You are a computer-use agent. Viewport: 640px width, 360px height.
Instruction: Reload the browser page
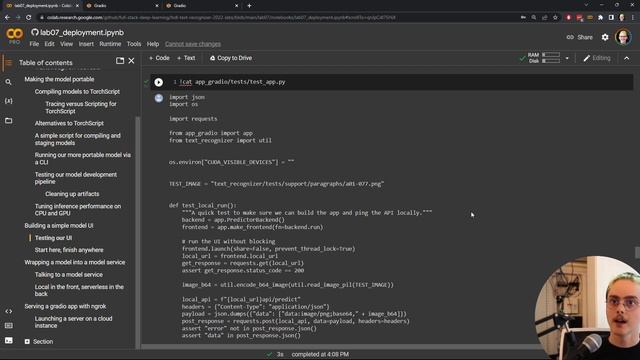click(29, 18)
